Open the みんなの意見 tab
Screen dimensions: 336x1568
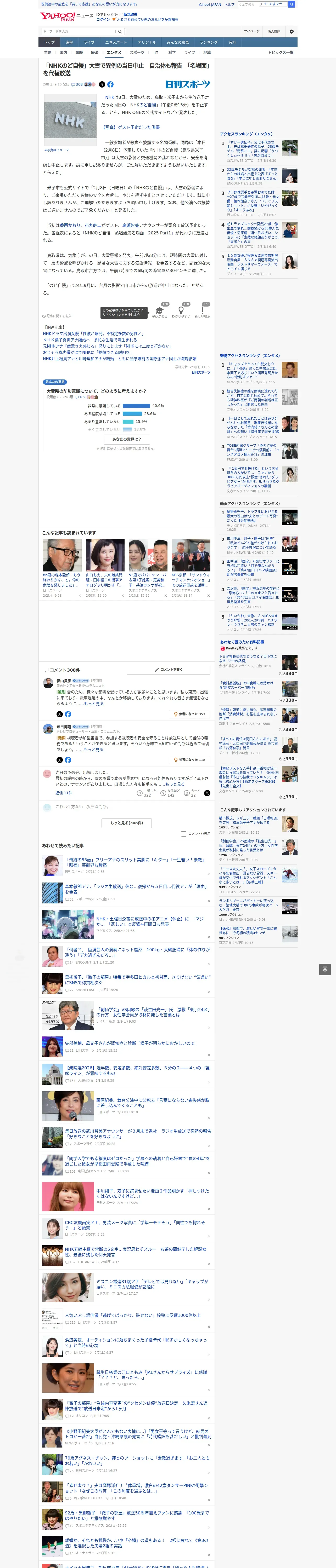177,43
